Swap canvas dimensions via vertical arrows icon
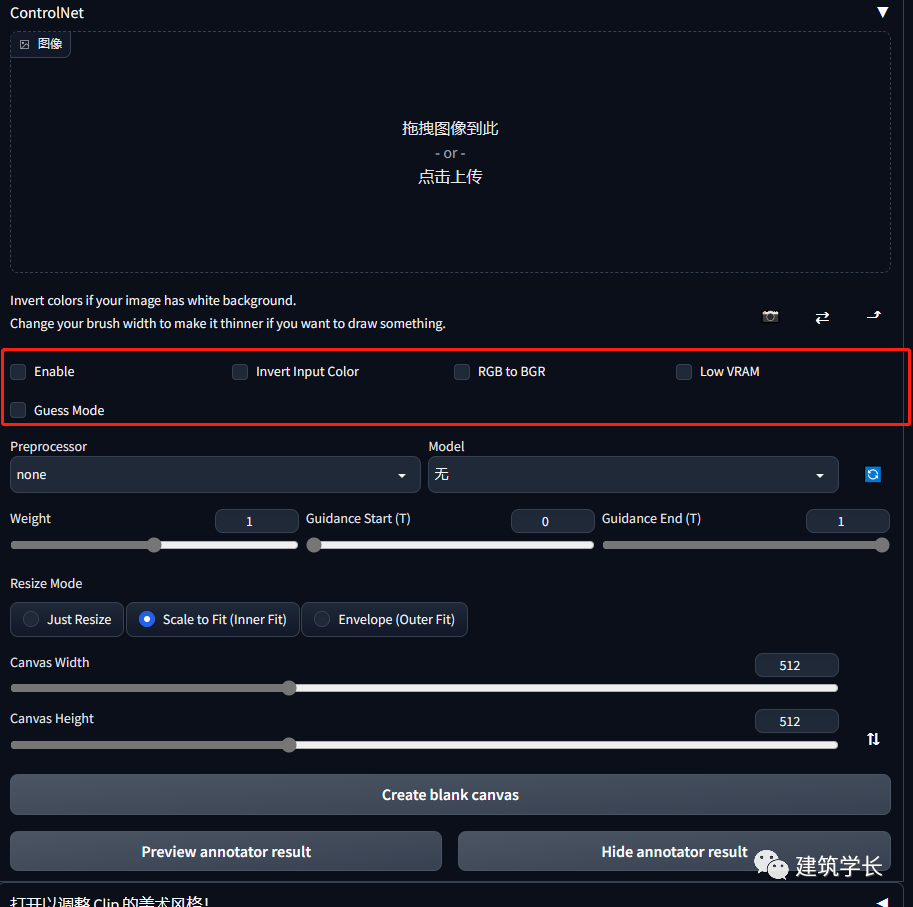Image resolution: width=913 pixels, height=907 pixels. (x=873, y=739)
